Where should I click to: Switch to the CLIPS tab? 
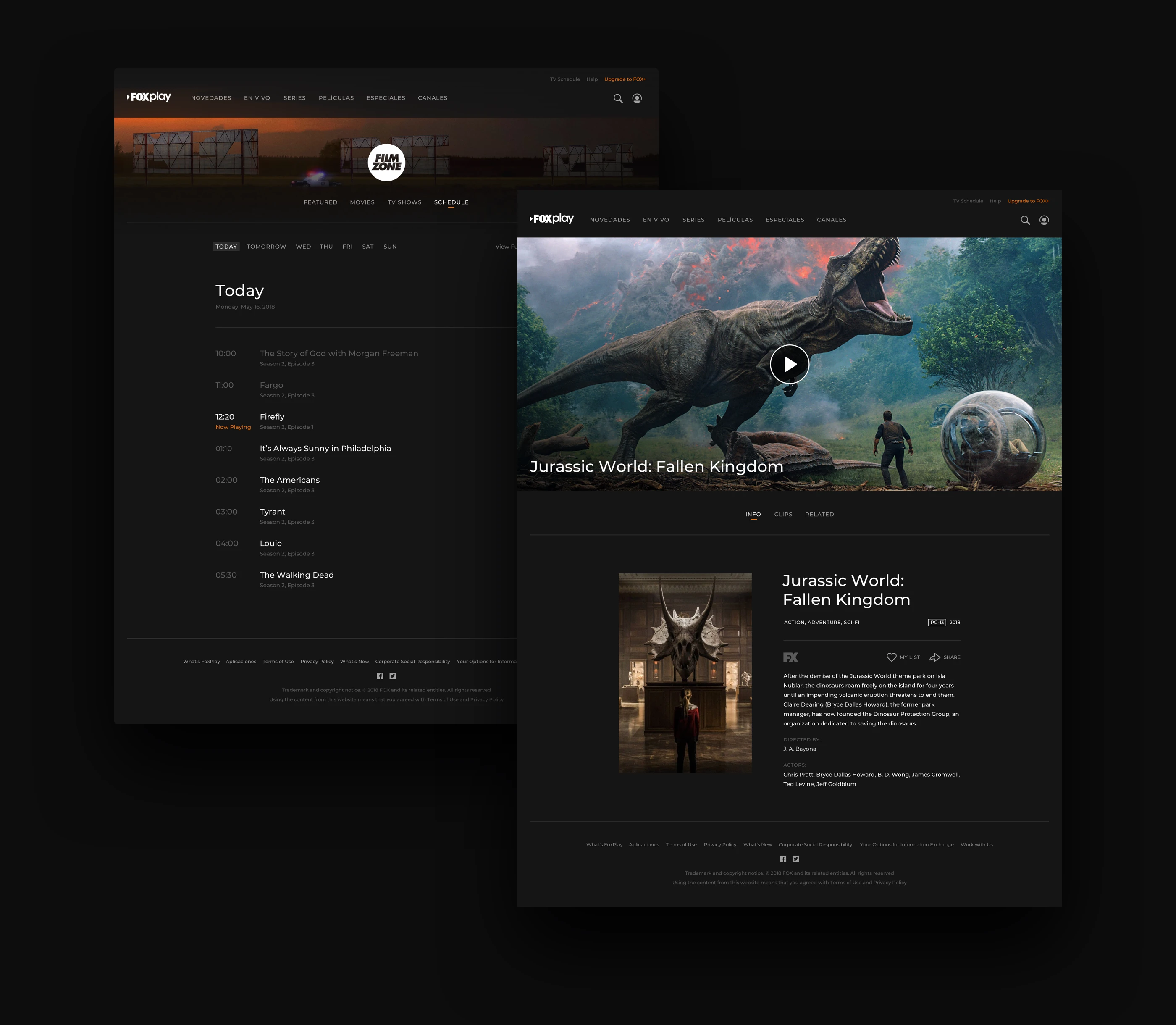pos(783,514)
